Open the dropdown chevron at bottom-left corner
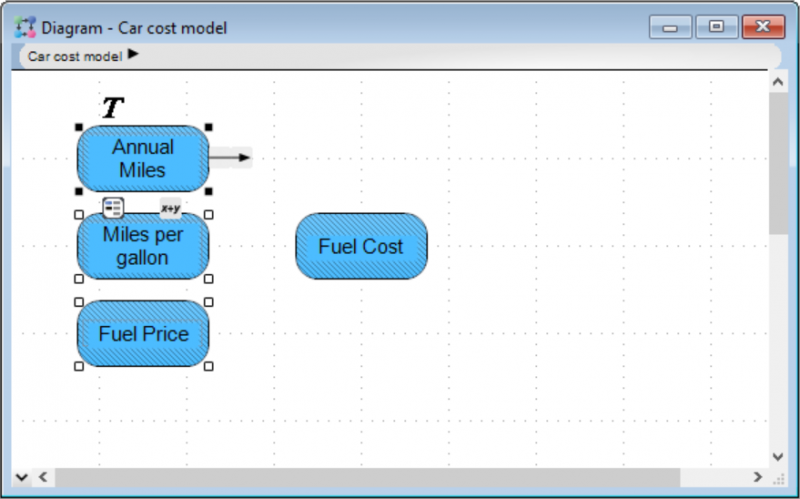The width and height of the screenshot is (800, 499). (x=21, y=478)
